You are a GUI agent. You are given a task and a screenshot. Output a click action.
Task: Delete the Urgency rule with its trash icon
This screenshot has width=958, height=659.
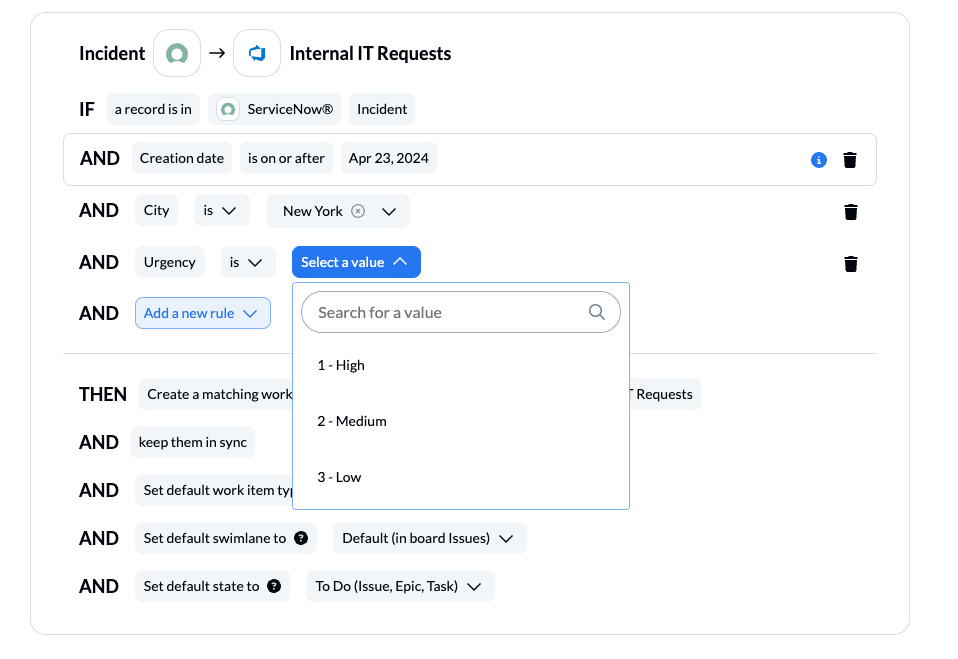(x=850, y=263)
